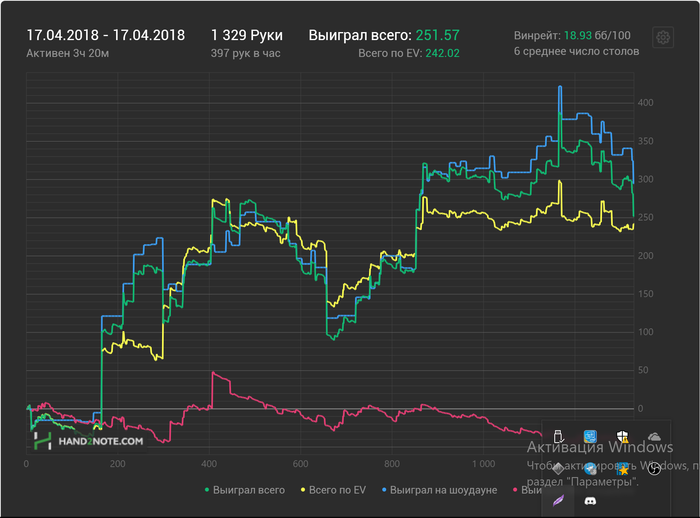Open the yellow star tray icon
Image resolution: width=700 pixels, height=518 pixels.
[622, 469]
